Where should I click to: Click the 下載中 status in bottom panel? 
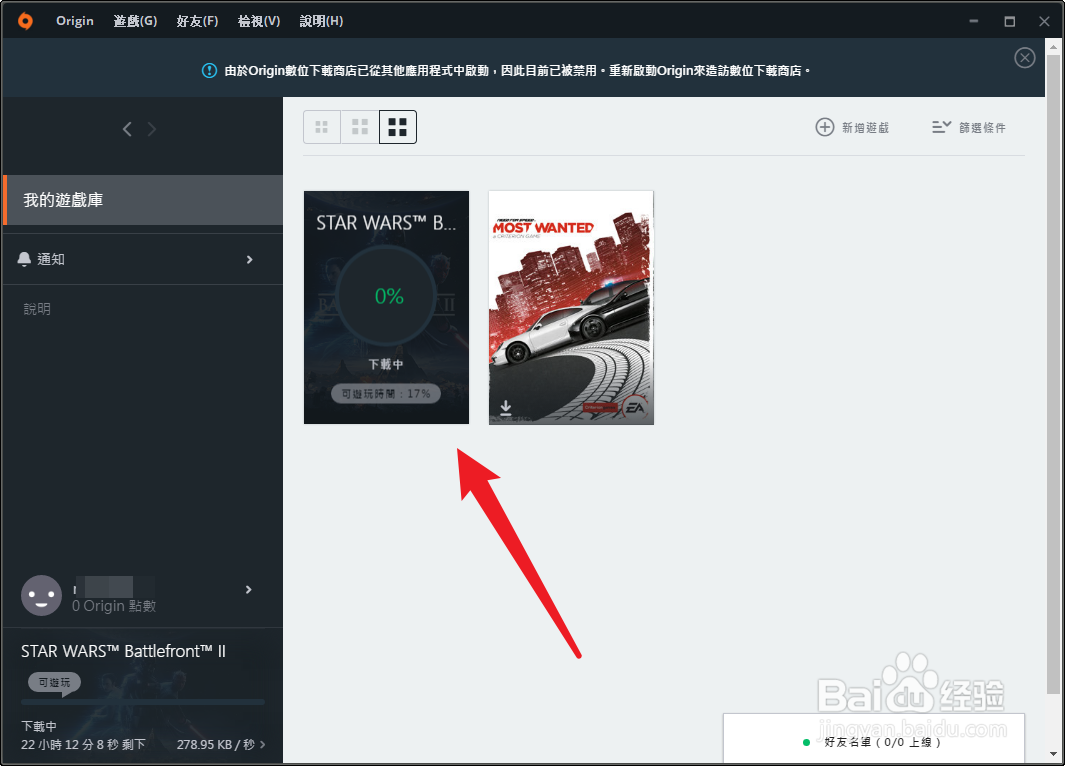39,726
